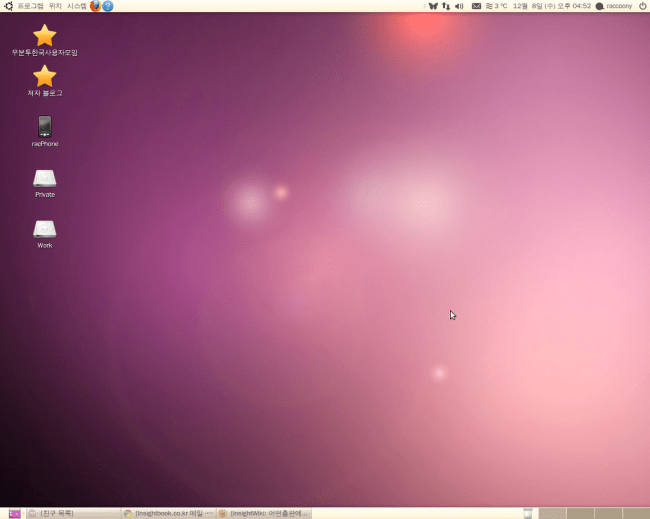
Task: Open the Firefox browser launcher in top panel
Action: click(95, 6)
